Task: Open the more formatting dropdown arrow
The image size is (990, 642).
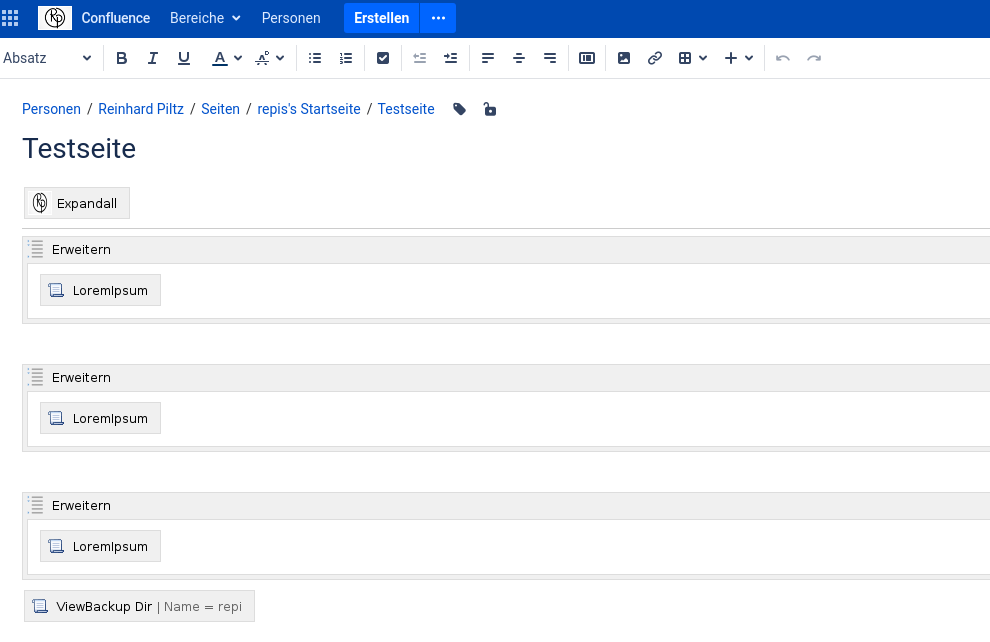Action: pos(280,58)
